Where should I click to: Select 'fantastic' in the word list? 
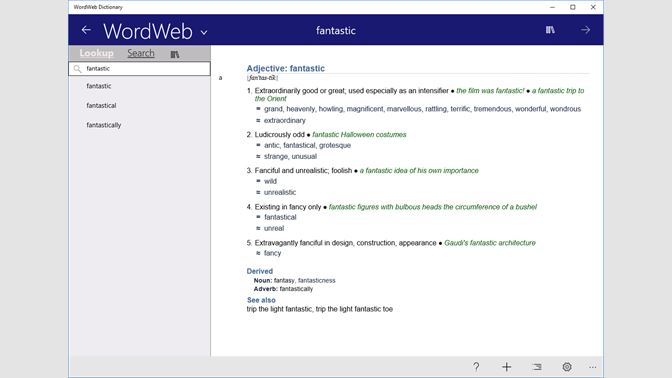99,86
